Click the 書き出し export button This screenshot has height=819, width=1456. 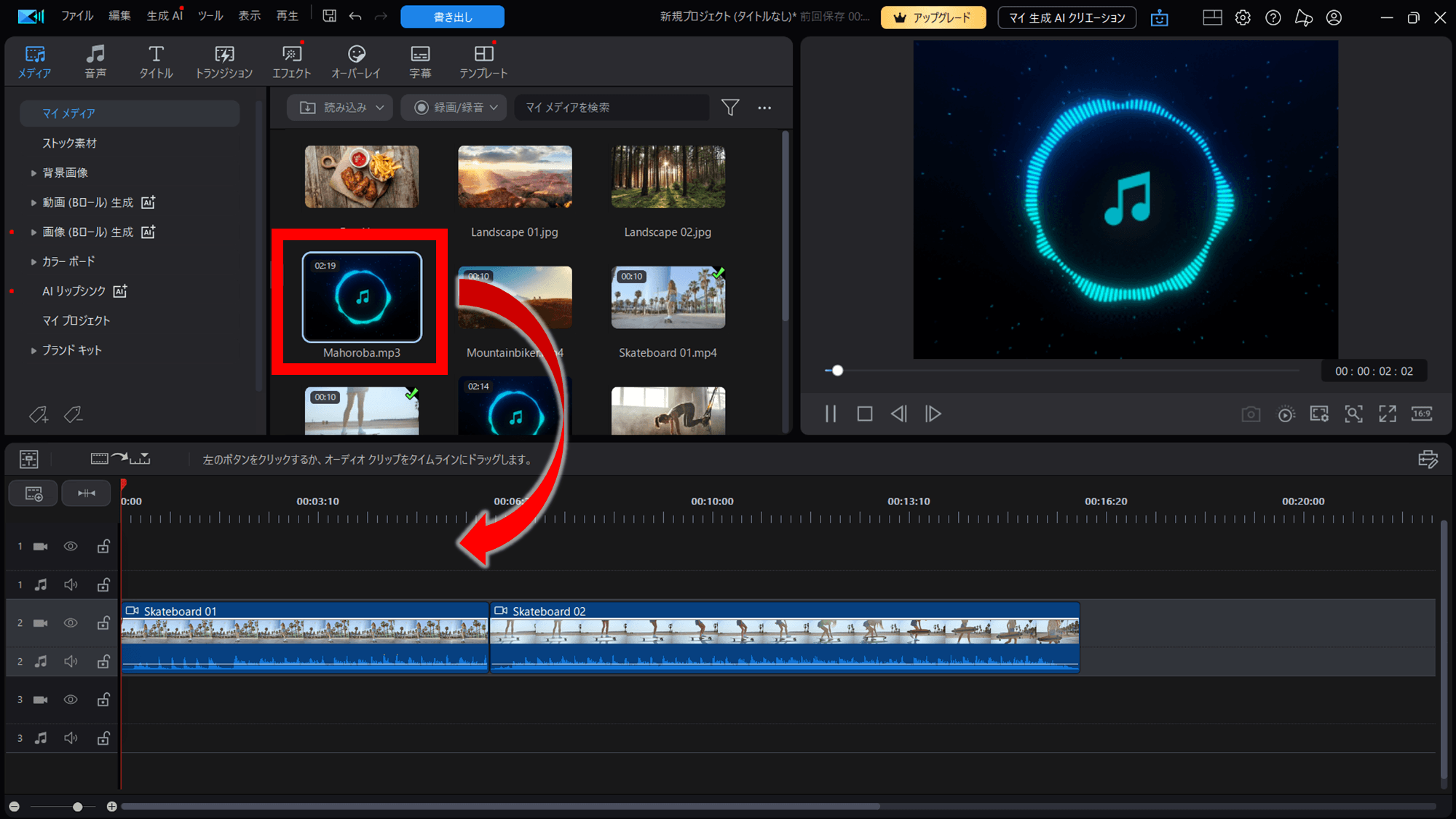[x=452, y=17]
